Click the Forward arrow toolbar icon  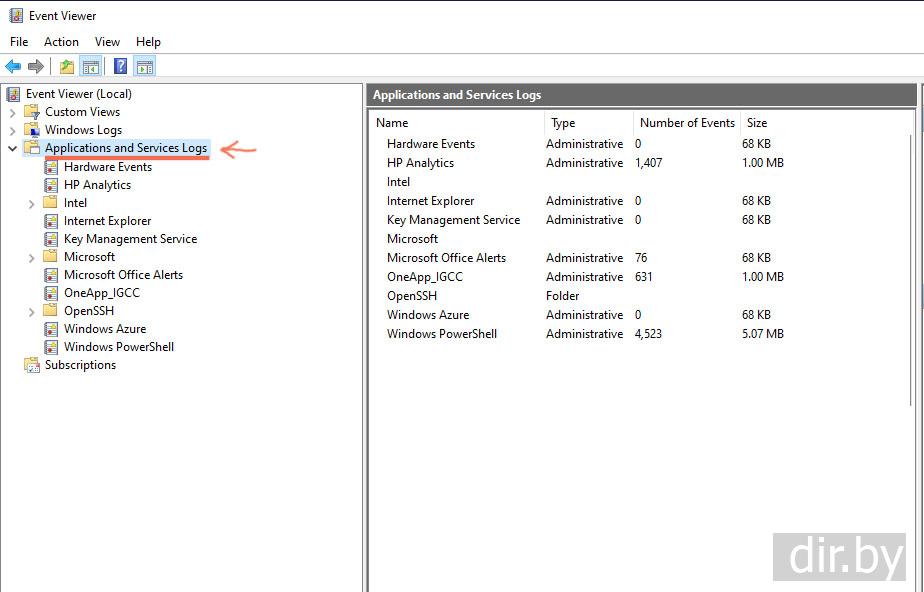pyautogui.click(x=36, y=67)
